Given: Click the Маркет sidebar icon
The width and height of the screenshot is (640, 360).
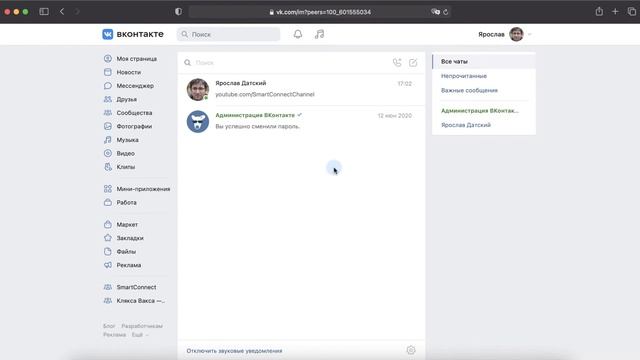Looking at the screenshot, I should (108, 224).
